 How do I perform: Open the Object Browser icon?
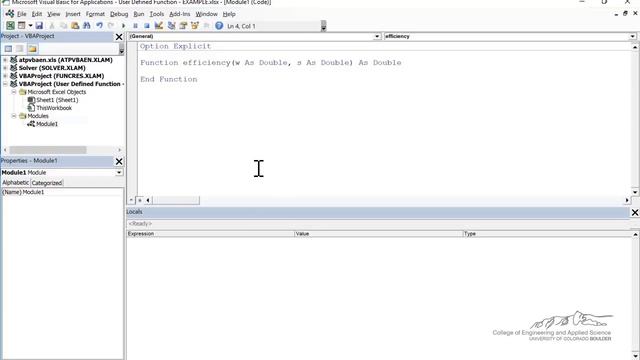(x=195, y=26)
